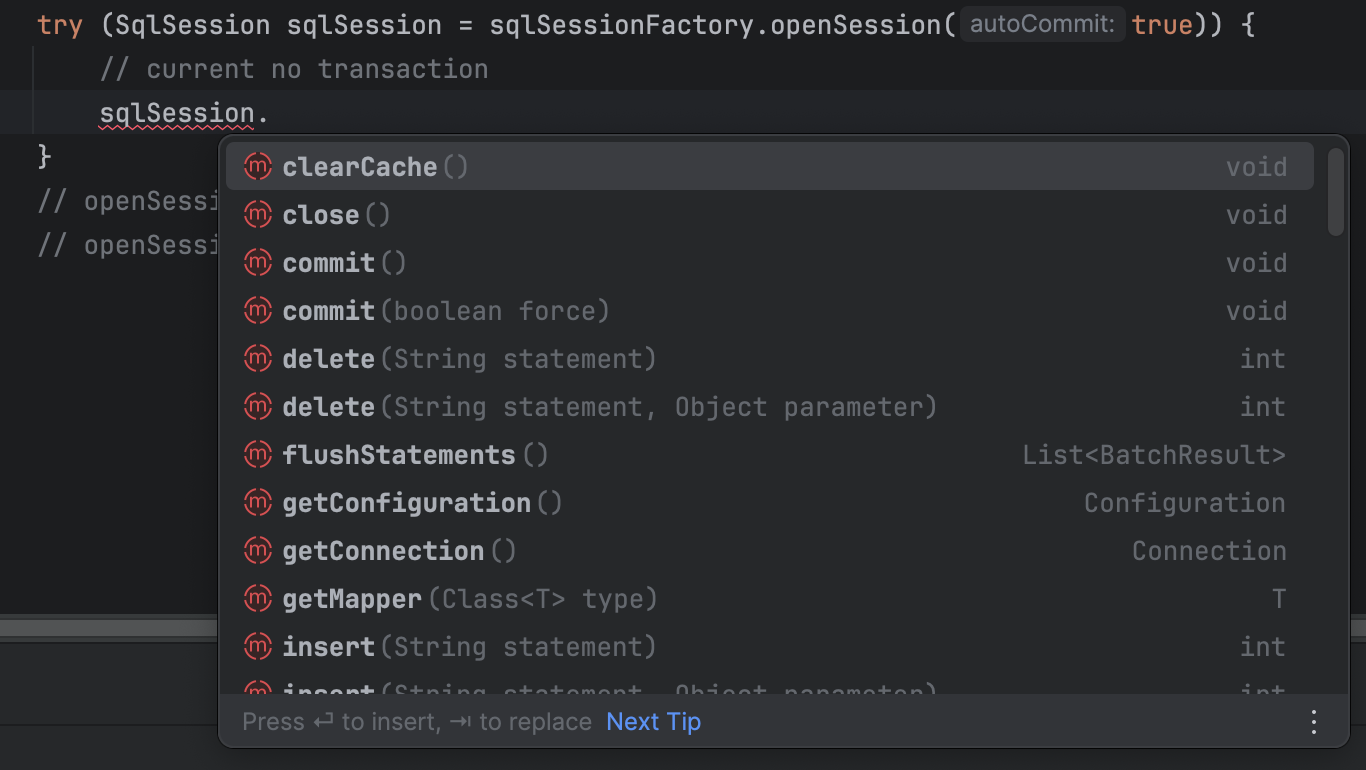The height and width of the screenshot is (770, 1366).
Task: Click the method icon beside clearCache
Action: 258,166
